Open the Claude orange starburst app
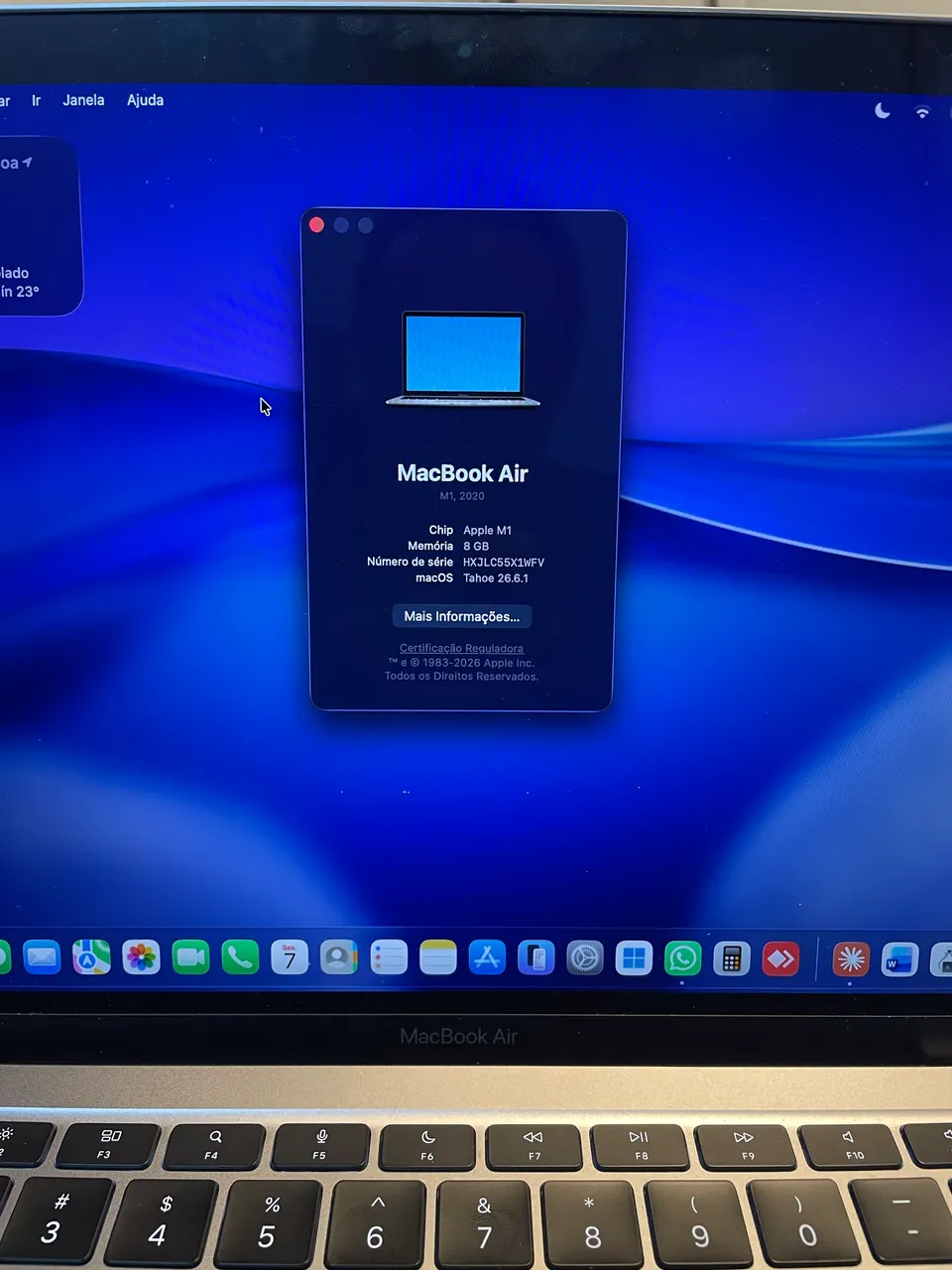Image resolution: width=952 pixels, height=1270 pixels. pos(851,959)
